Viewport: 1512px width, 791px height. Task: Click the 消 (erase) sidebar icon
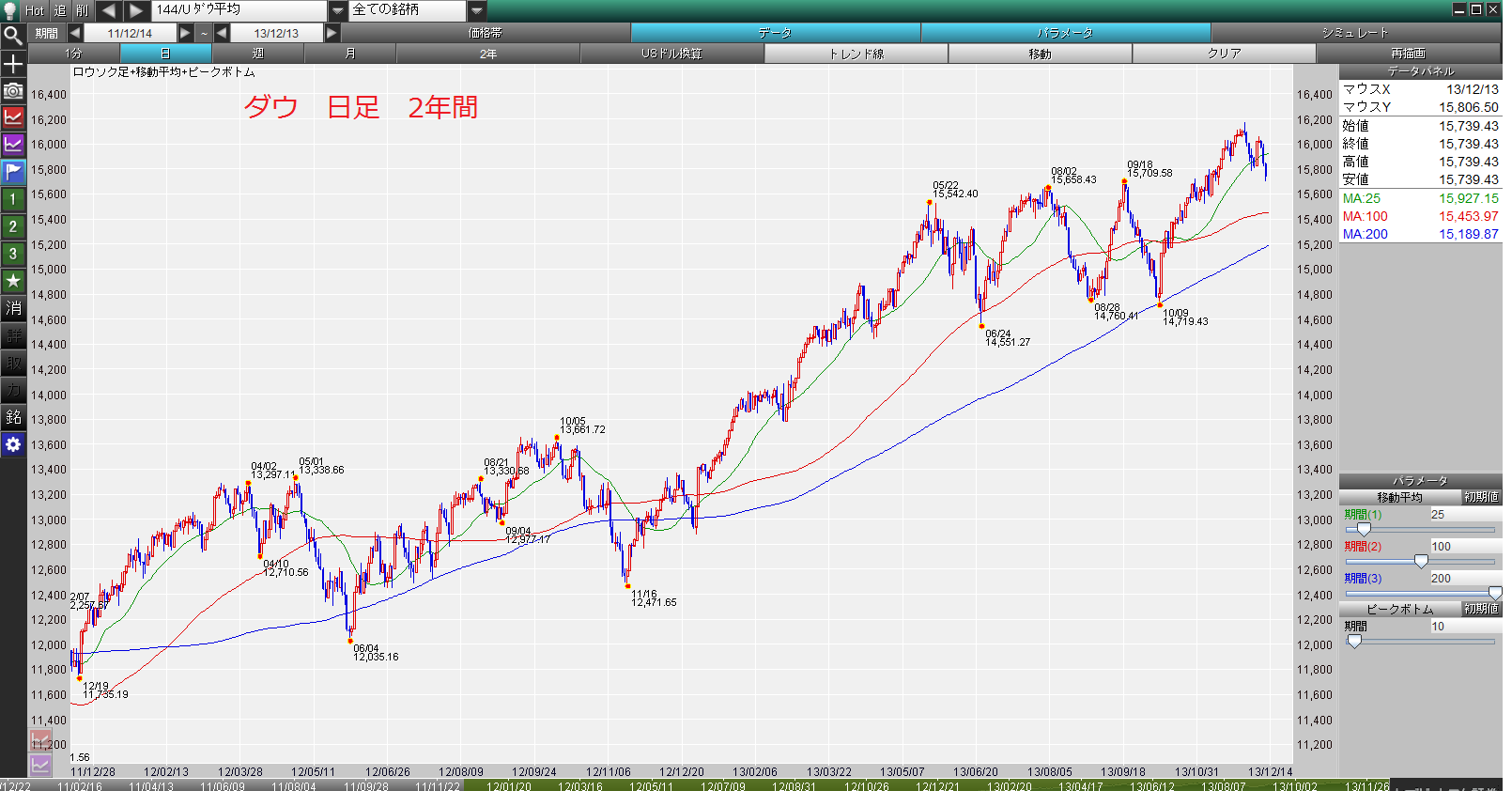point(13,308)
